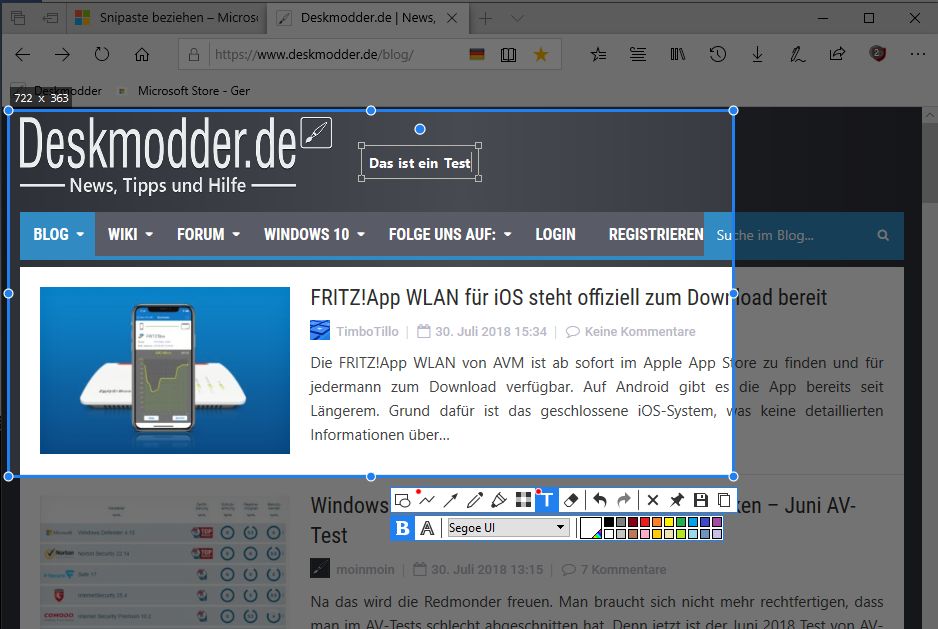Open the books library

pos(678,54)
